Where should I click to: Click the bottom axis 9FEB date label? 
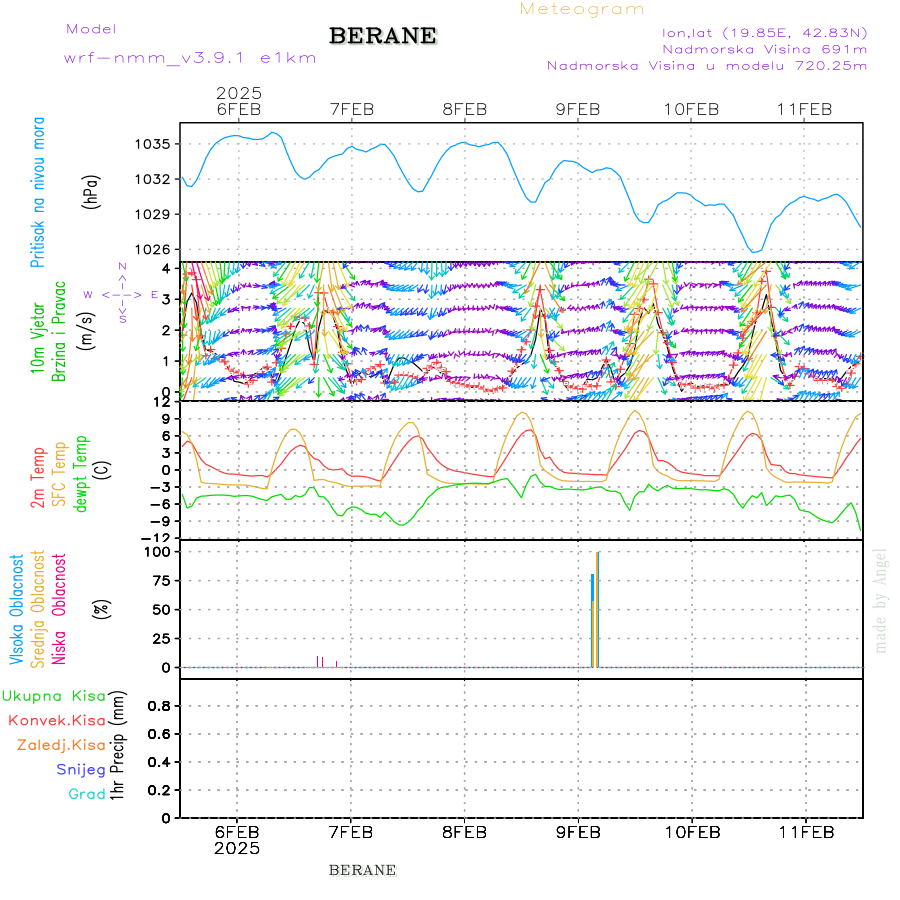click(x=578, y=832)
